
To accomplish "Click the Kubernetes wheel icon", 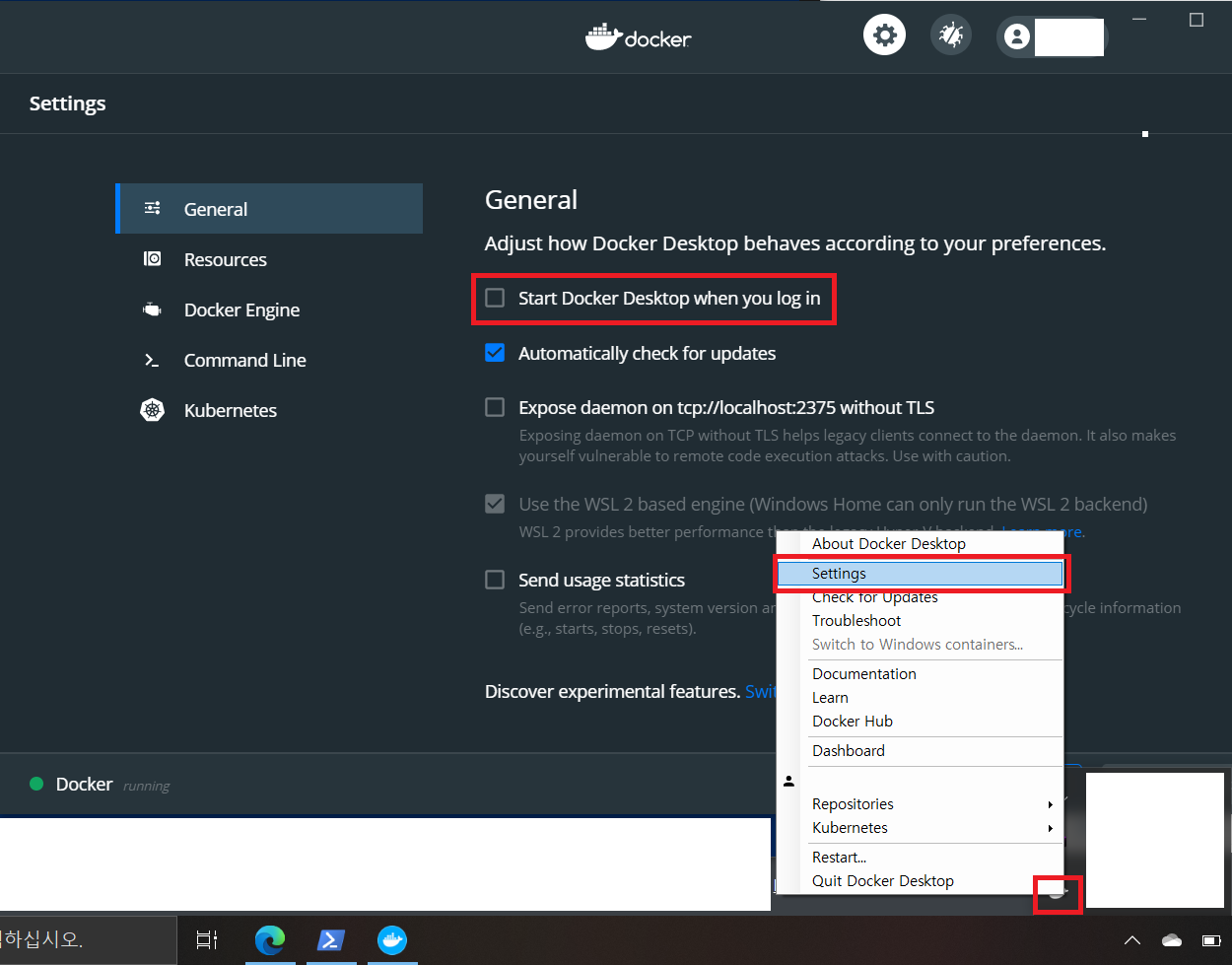I will 152,410.
